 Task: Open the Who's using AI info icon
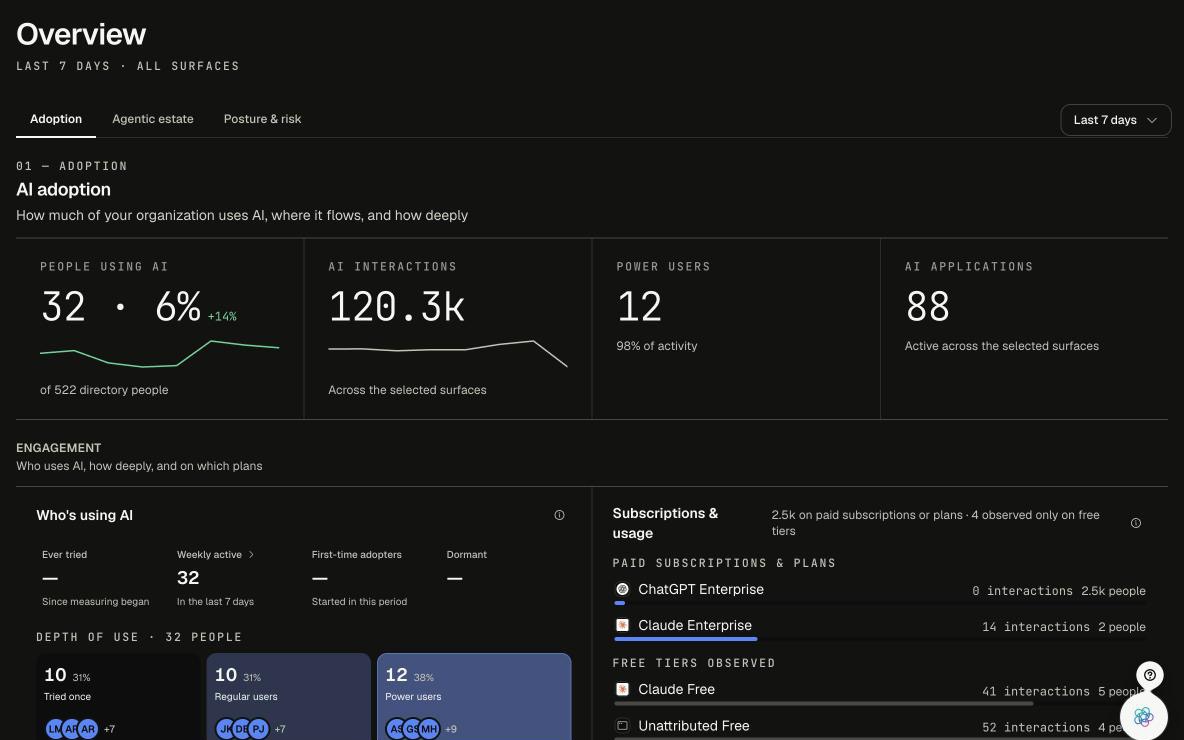(x=560, y=515)
